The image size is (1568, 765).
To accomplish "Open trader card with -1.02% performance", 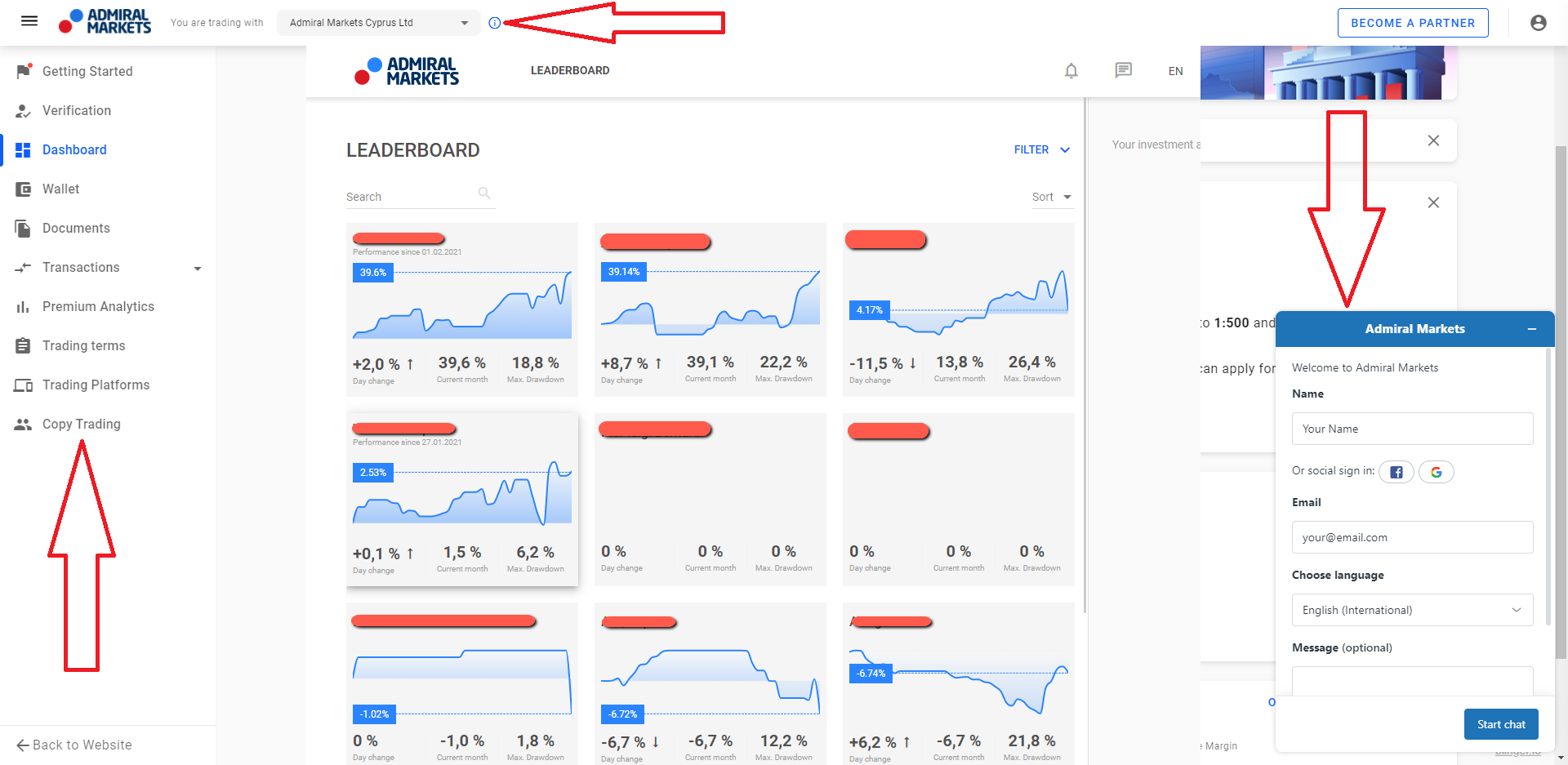I will (x=462, y=683).
